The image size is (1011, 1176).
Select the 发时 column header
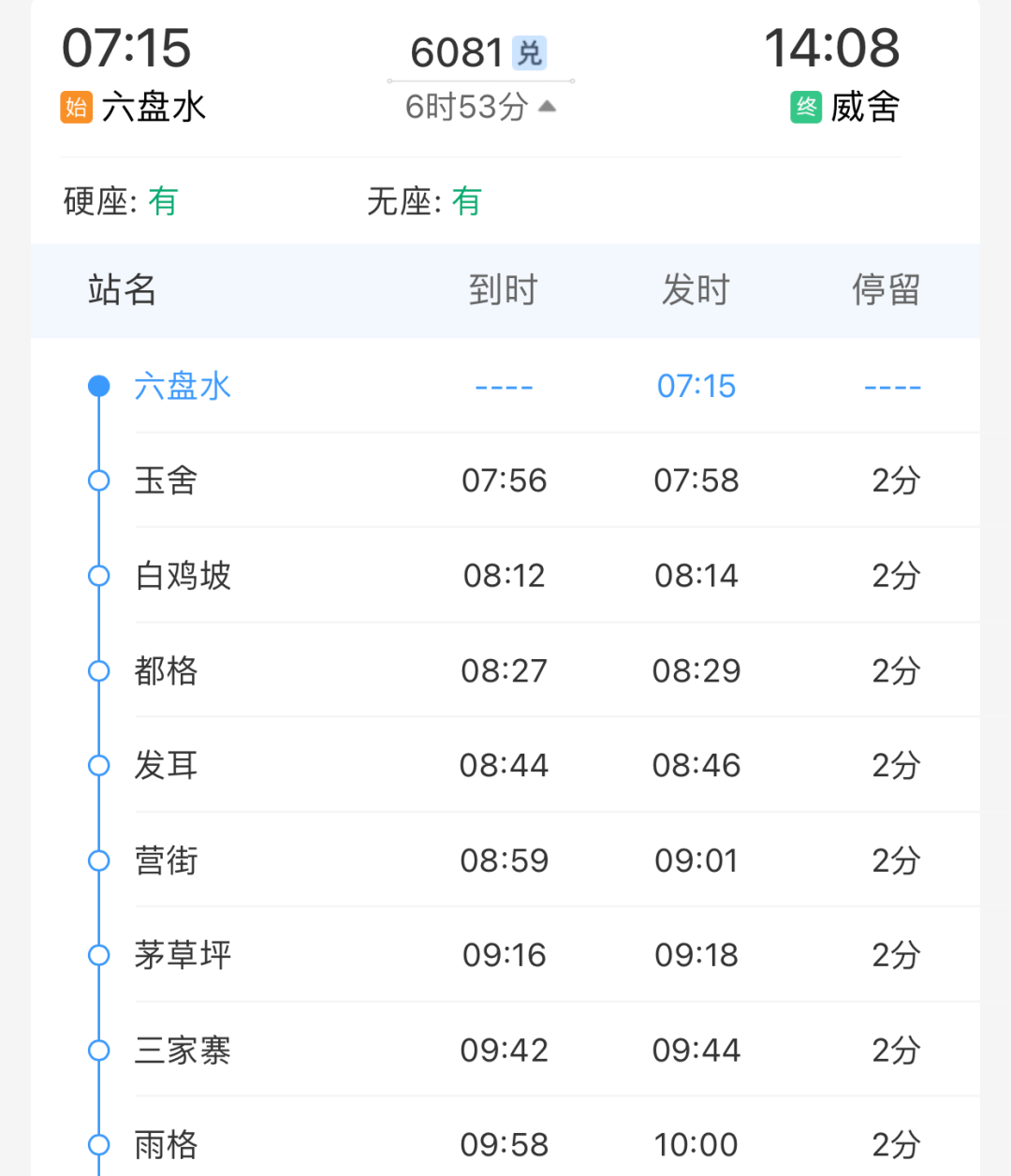(x=696, y=290)
